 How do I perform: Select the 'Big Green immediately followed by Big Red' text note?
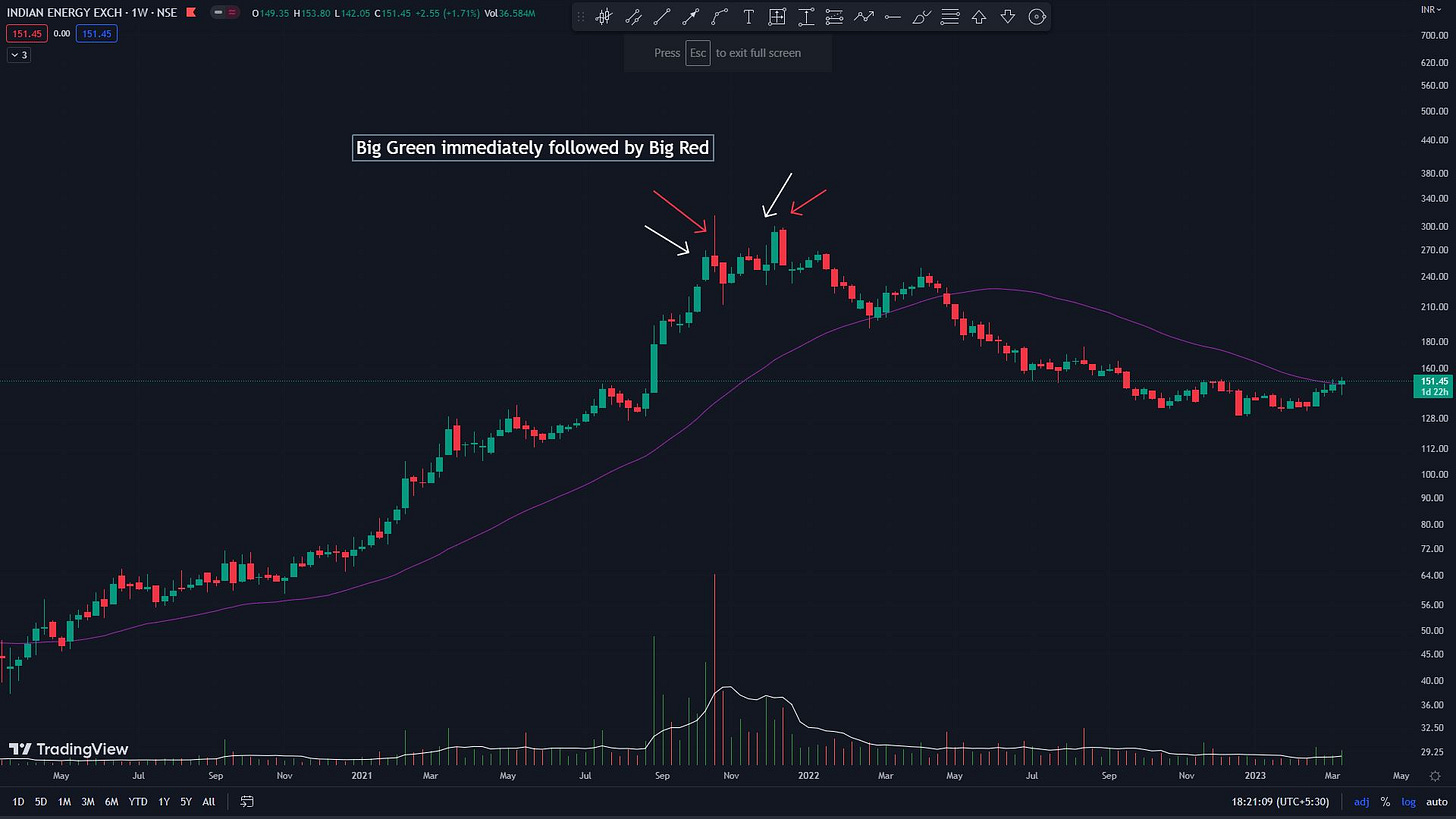[x=533, y=148]
